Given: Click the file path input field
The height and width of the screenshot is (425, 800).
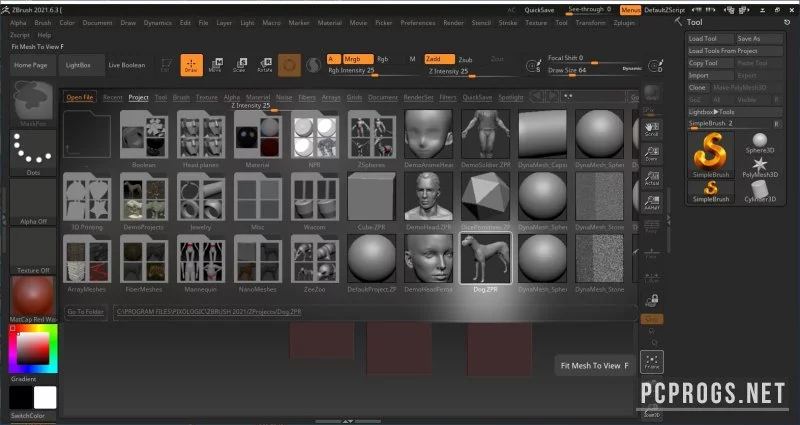Looking at the screenshot, I should (x=374, y=311).
